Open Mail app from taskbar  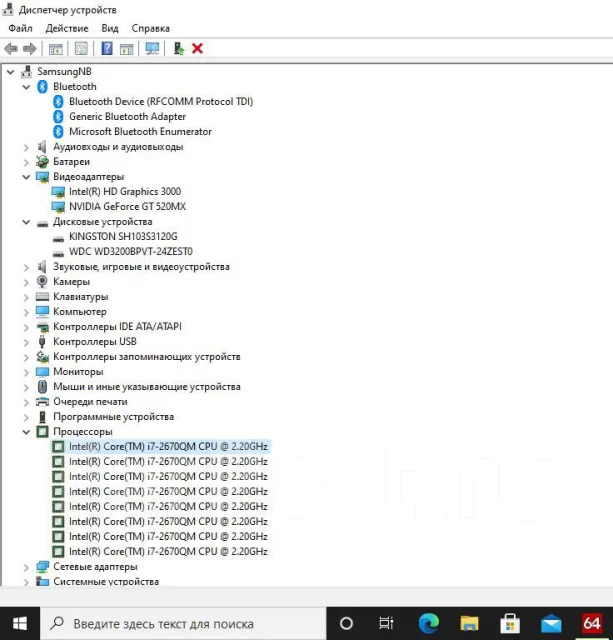(551, 624)
